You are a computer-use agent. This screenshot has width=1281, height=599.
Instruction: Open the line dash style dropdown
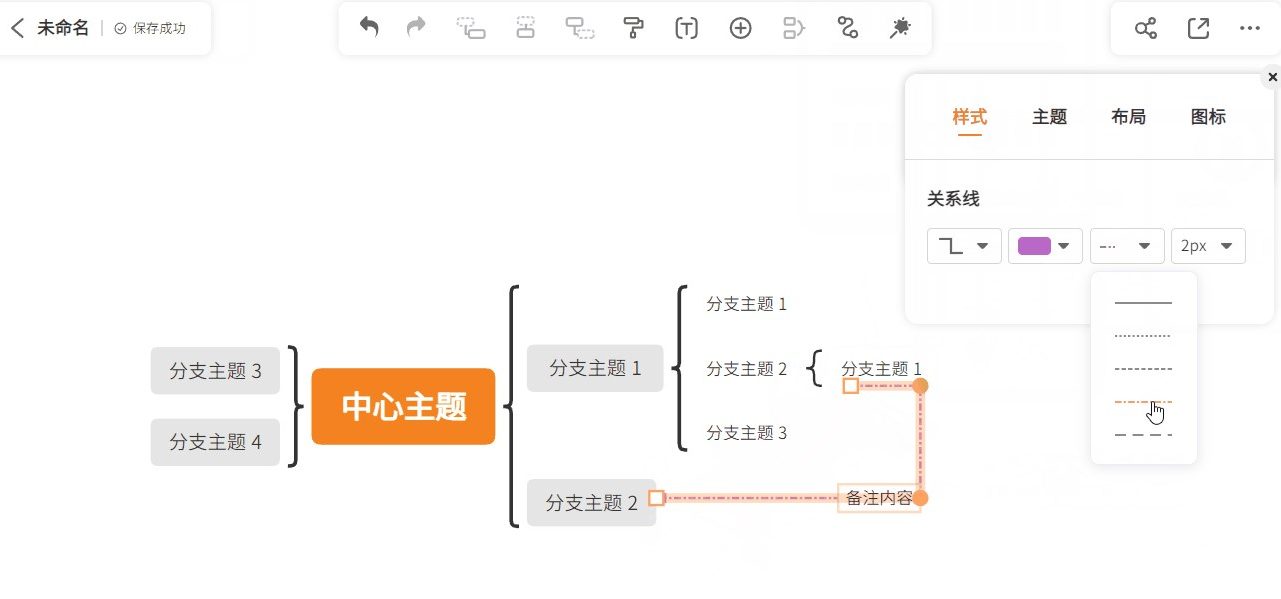1127,246
